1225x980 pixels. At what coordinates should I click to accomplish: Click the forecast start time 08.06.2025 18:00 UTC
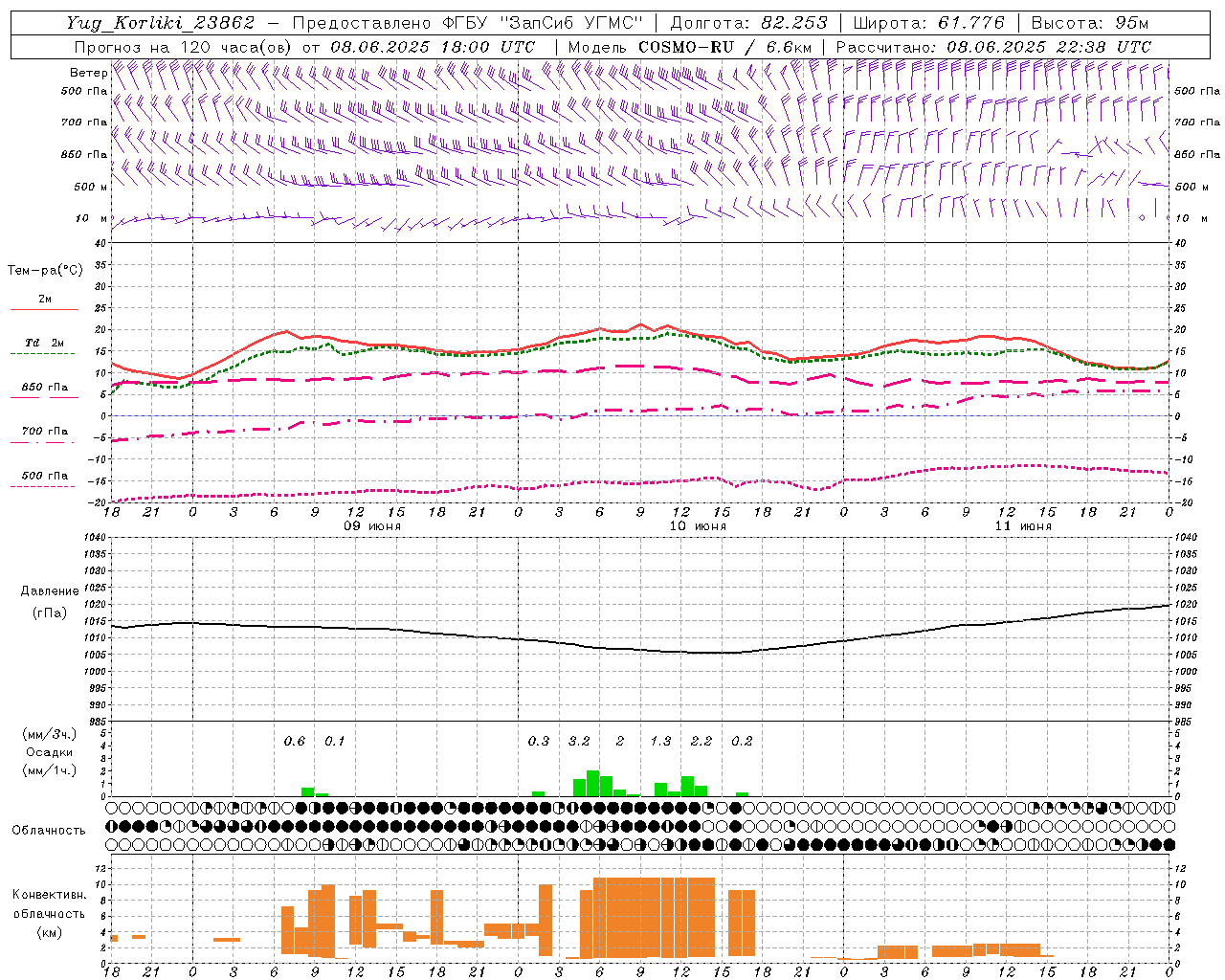pyautogui.click(x=433, y=47)
